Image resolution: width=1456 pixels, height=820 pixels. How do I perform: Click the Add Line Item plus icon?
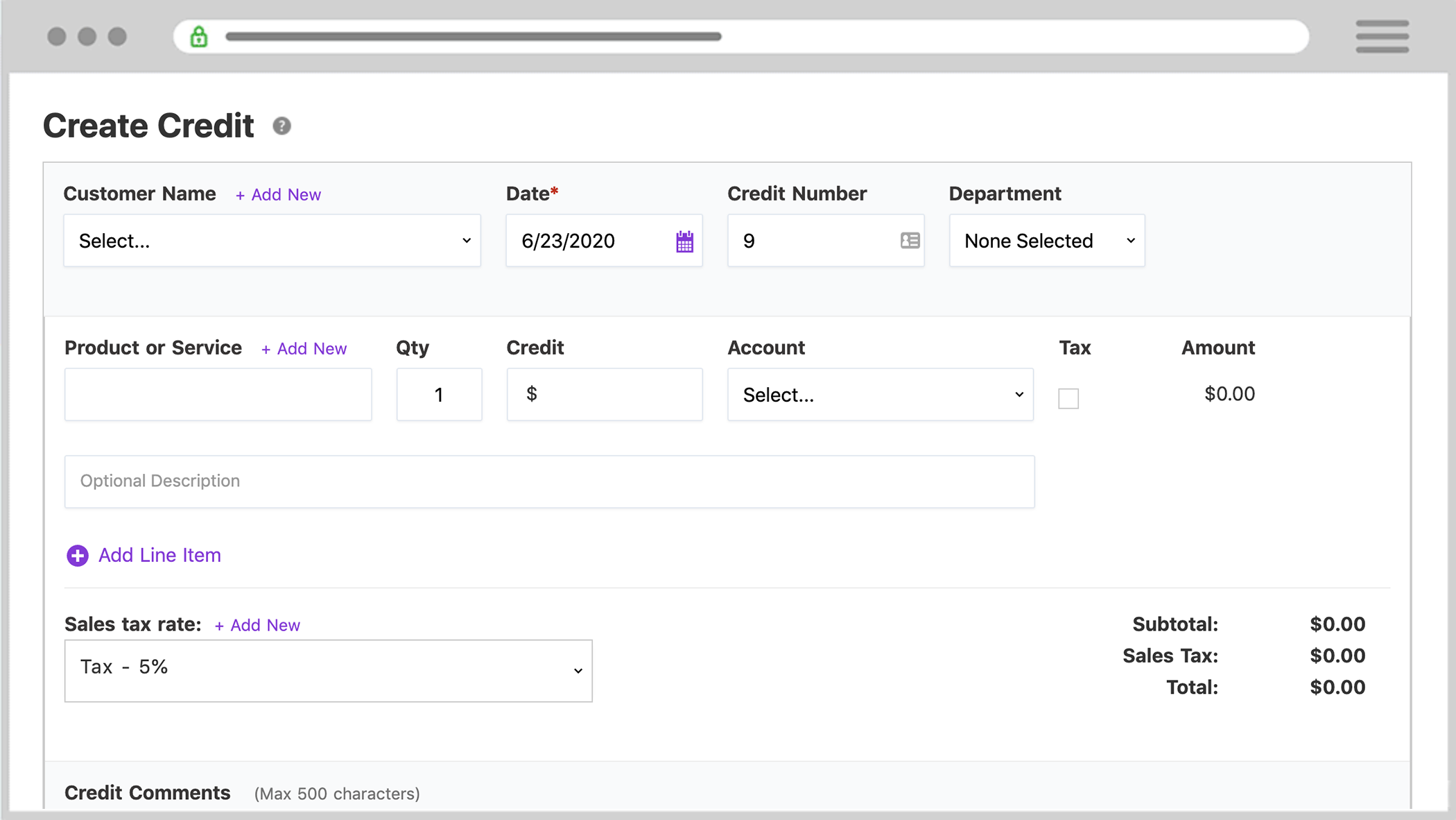click(77, 556)
